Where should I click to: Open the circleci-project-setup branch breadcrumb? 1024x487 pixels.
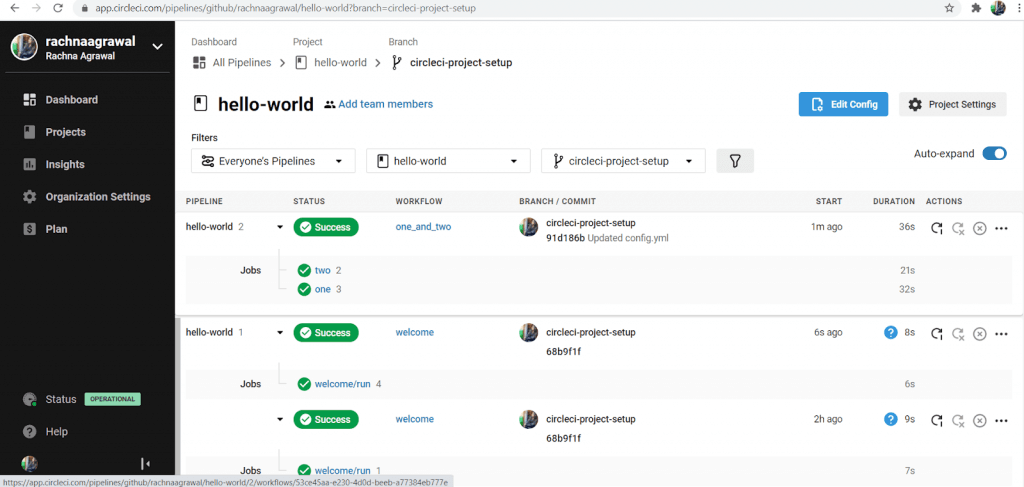(x=452, y=63)
